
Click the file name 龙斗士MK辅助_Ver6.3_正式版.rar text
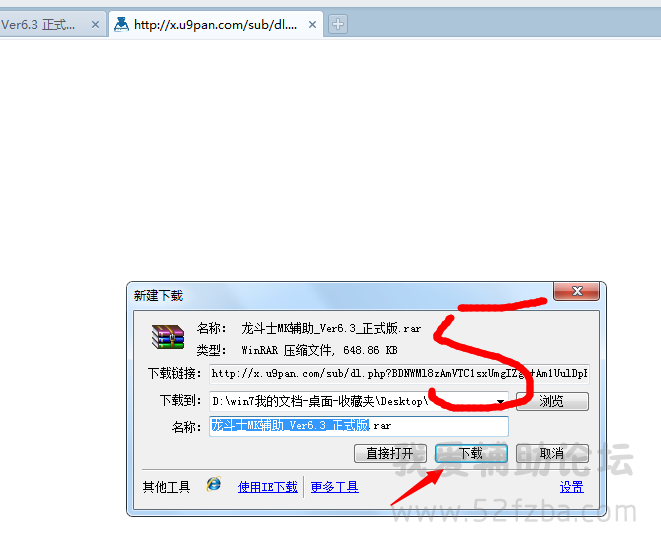pyautogui.click(x=331, y=328)
